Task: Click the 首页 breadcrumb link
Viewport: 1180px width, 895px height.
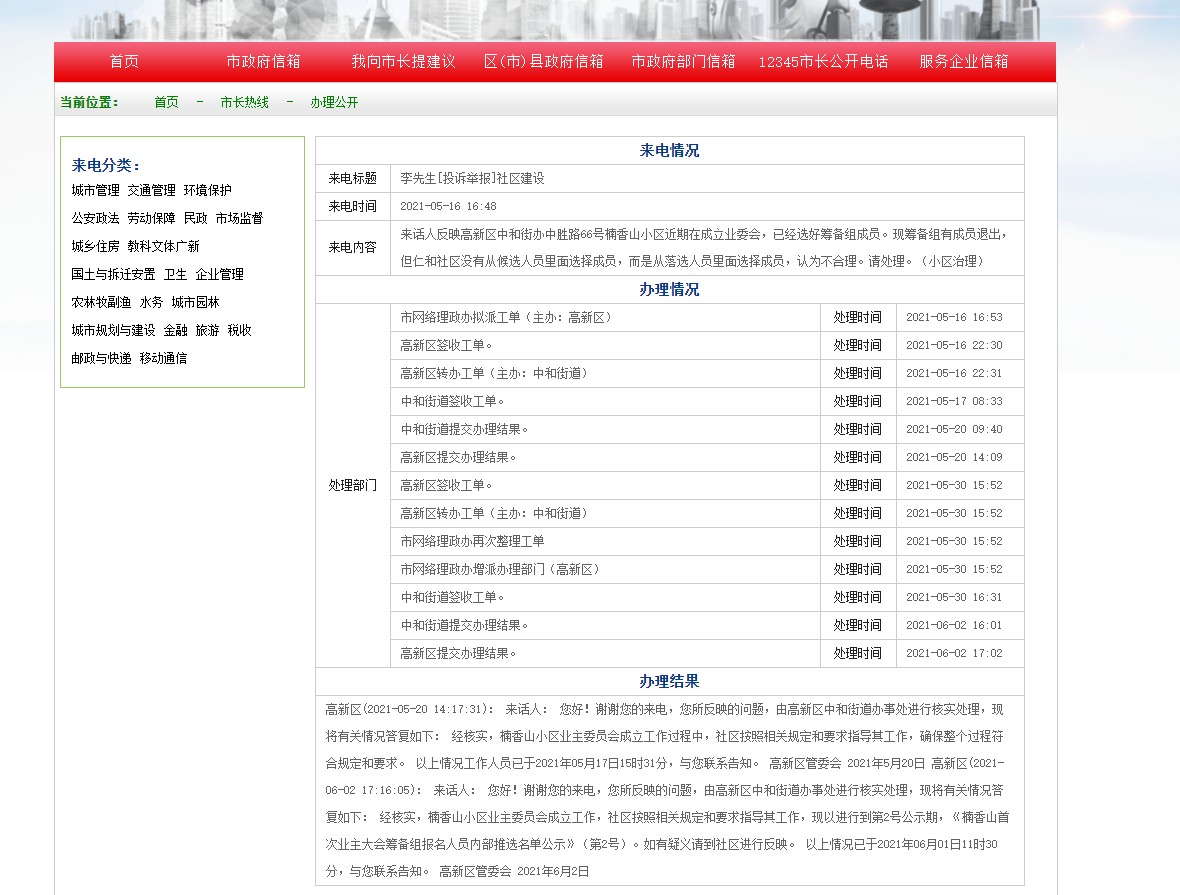Action: pyautogui.click(x=166, y=102)
